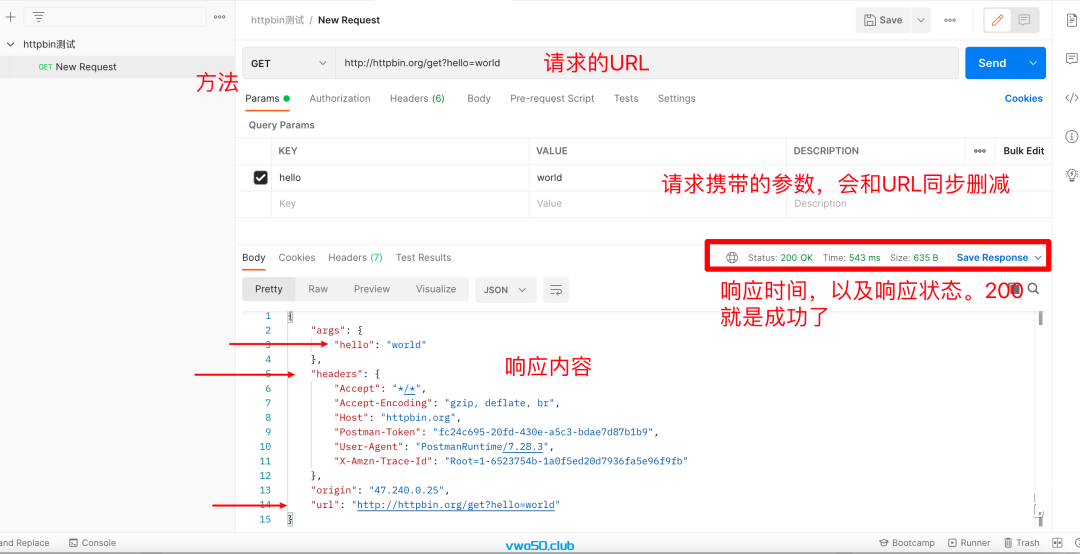Image resolution: width=1080 pixels, height=554 pixels.
Task: Open request actions ellipsis next to Save
Action: click(950, 21)
